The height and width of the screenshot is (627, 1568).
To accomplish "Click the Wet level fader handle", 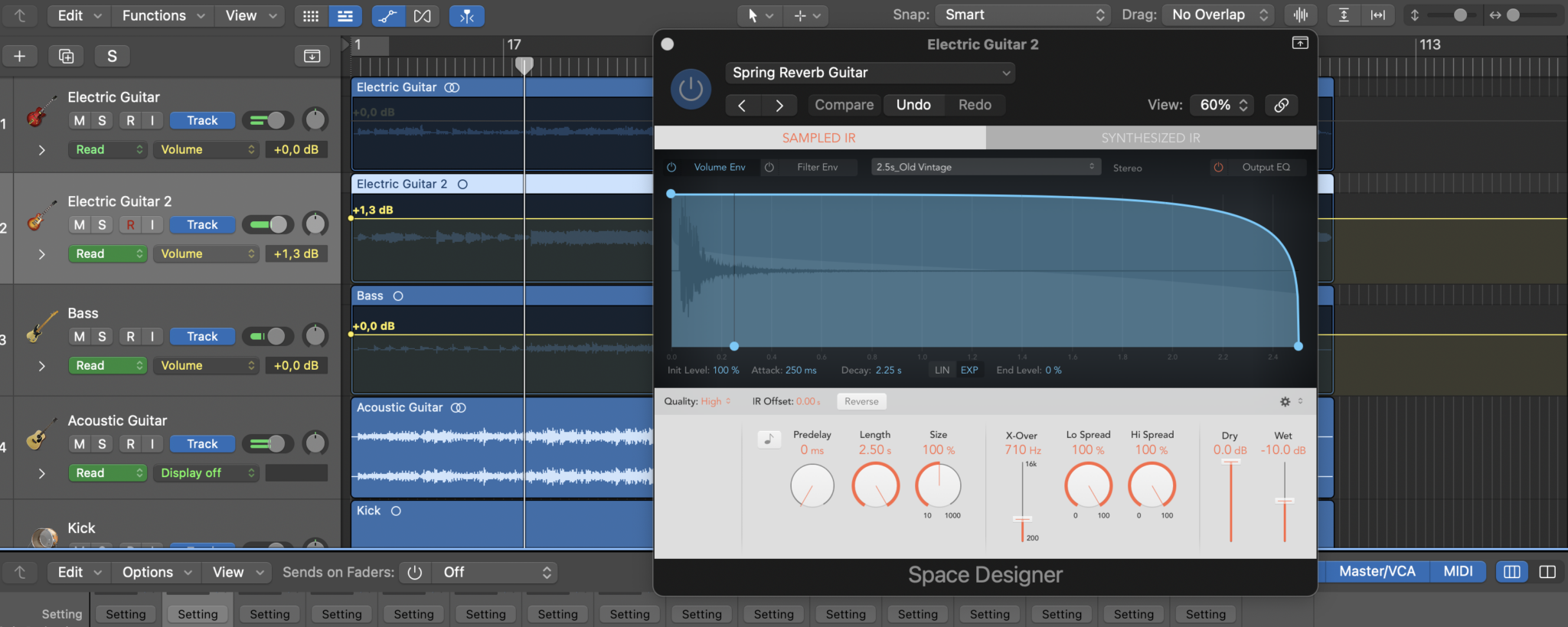I will pos(1284,501).
